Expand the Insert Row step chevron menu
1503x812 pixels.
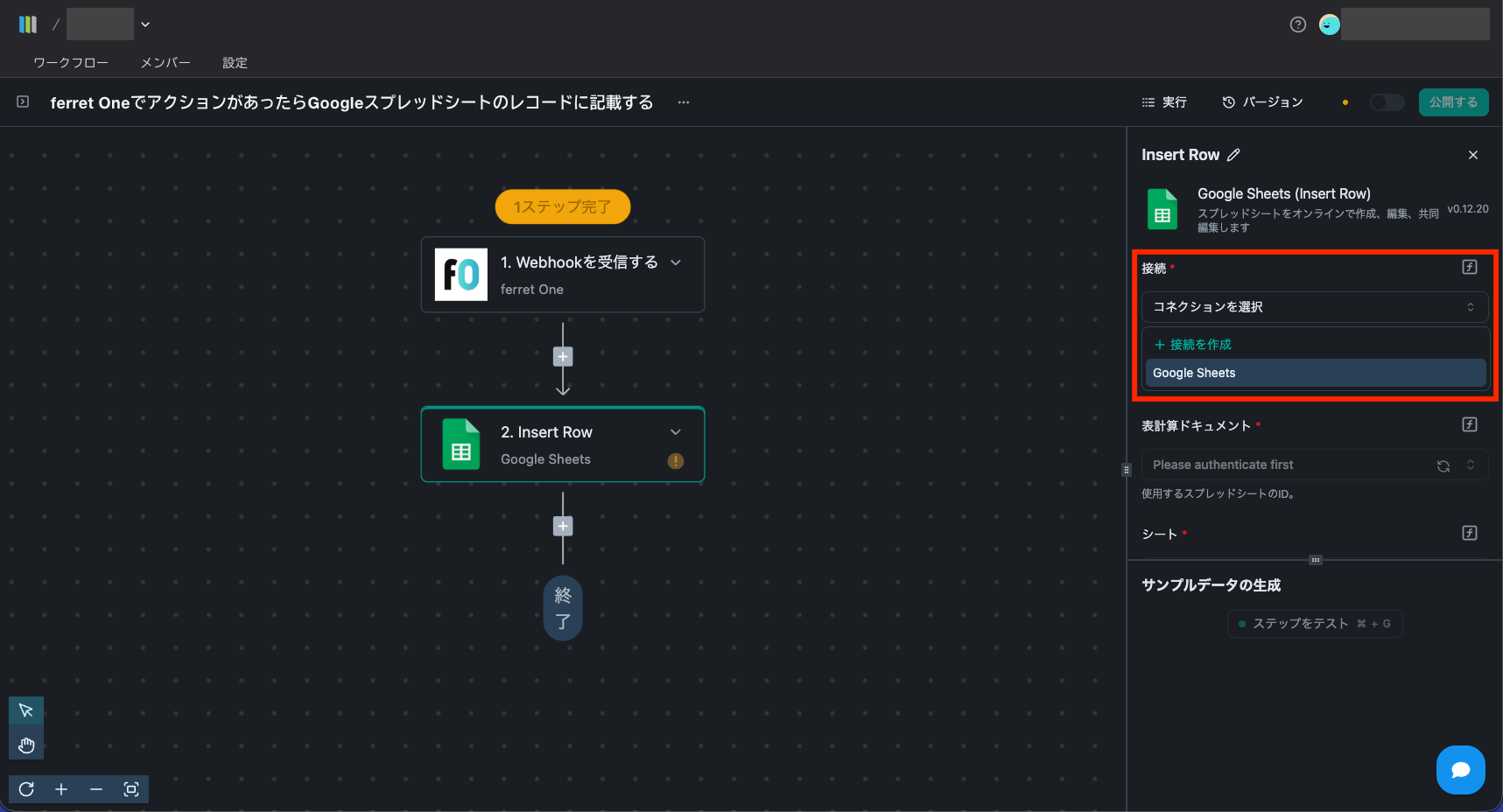point(676,432)
